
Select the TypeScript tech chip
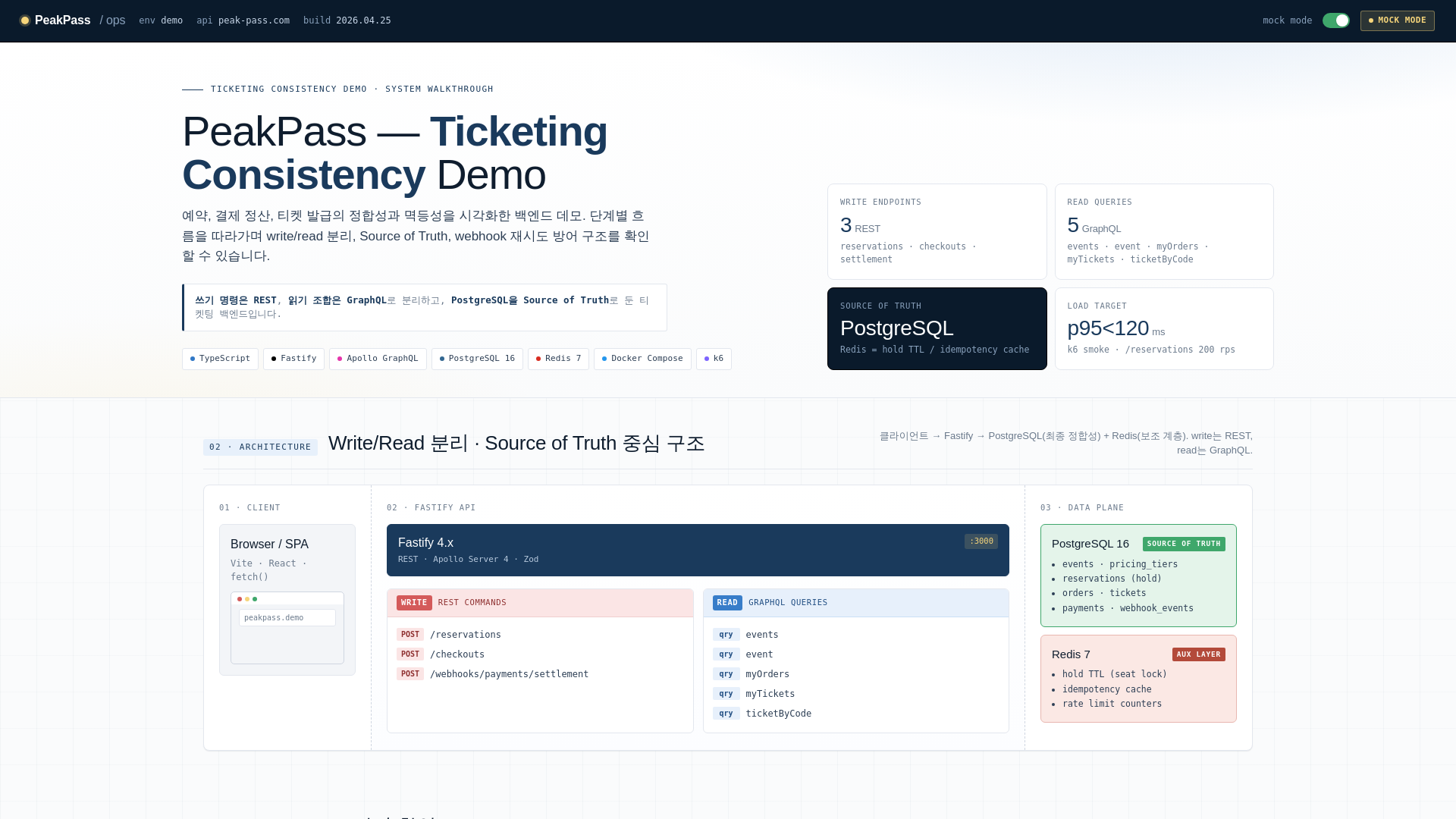coord(220,359)
